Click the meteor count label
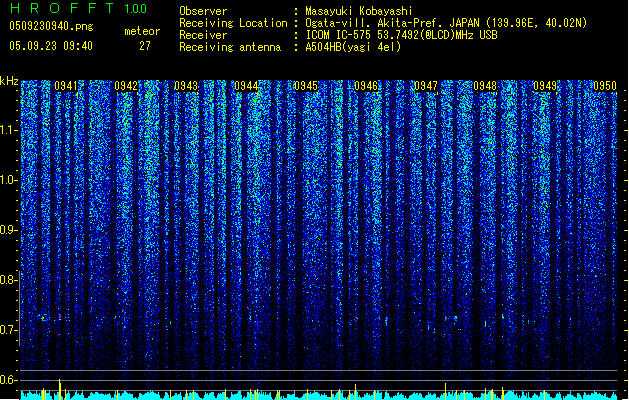 pos(142,31)
